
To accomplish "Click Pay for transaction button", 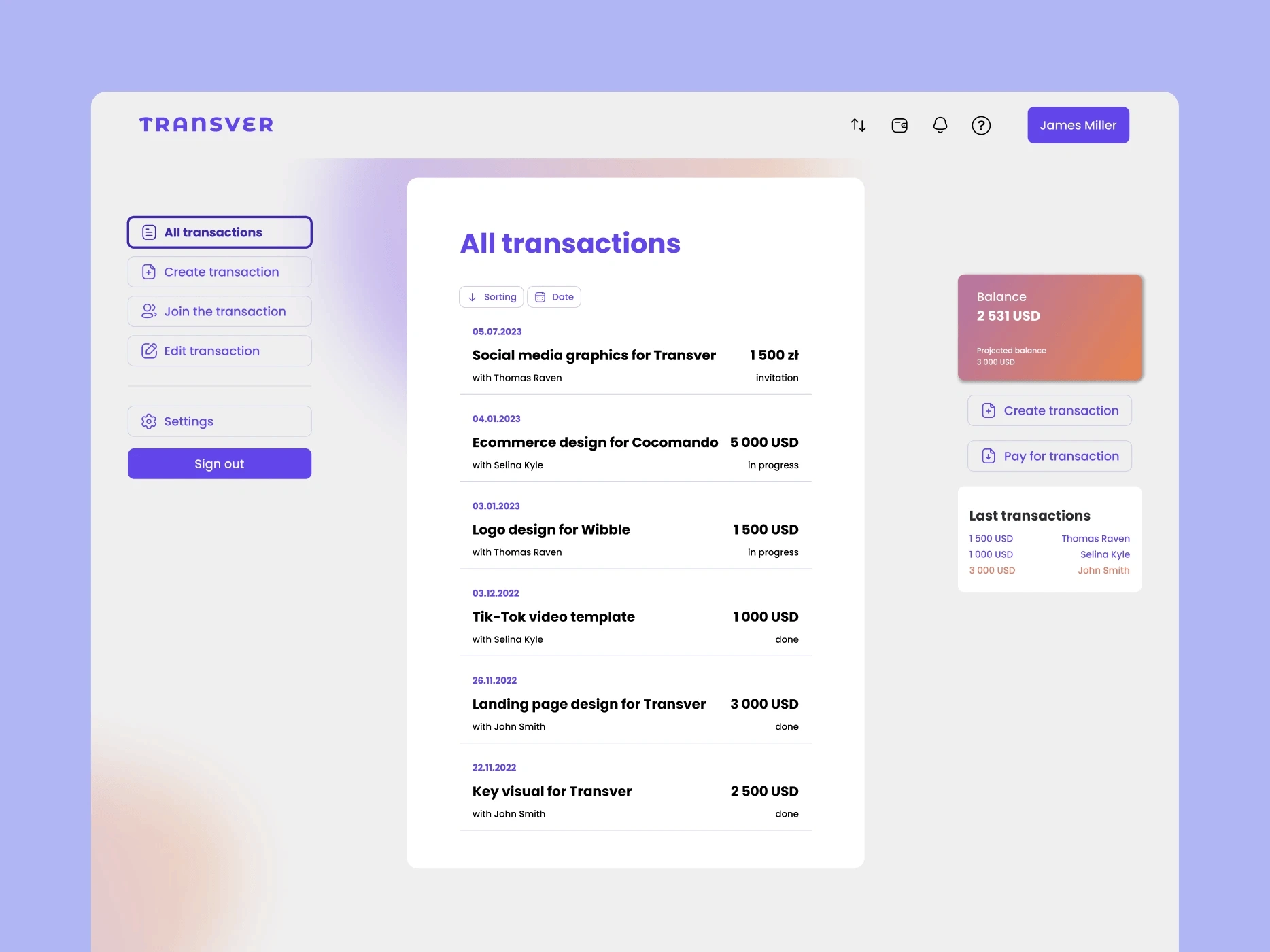I will coord(1050,456).
